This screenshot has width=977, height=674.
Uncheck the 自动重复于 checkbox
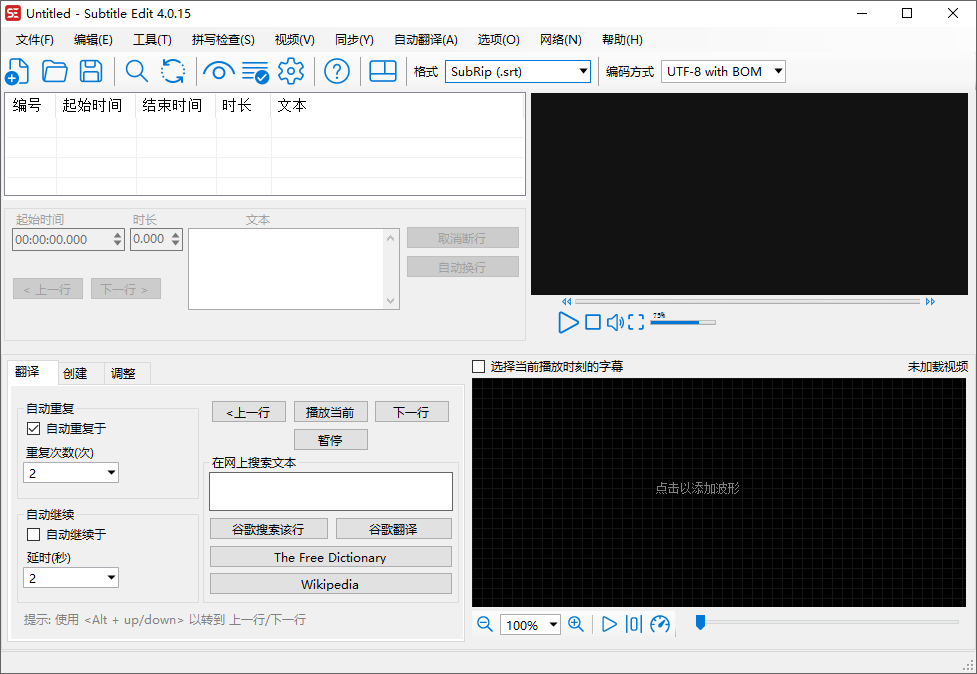click(33, 426)
